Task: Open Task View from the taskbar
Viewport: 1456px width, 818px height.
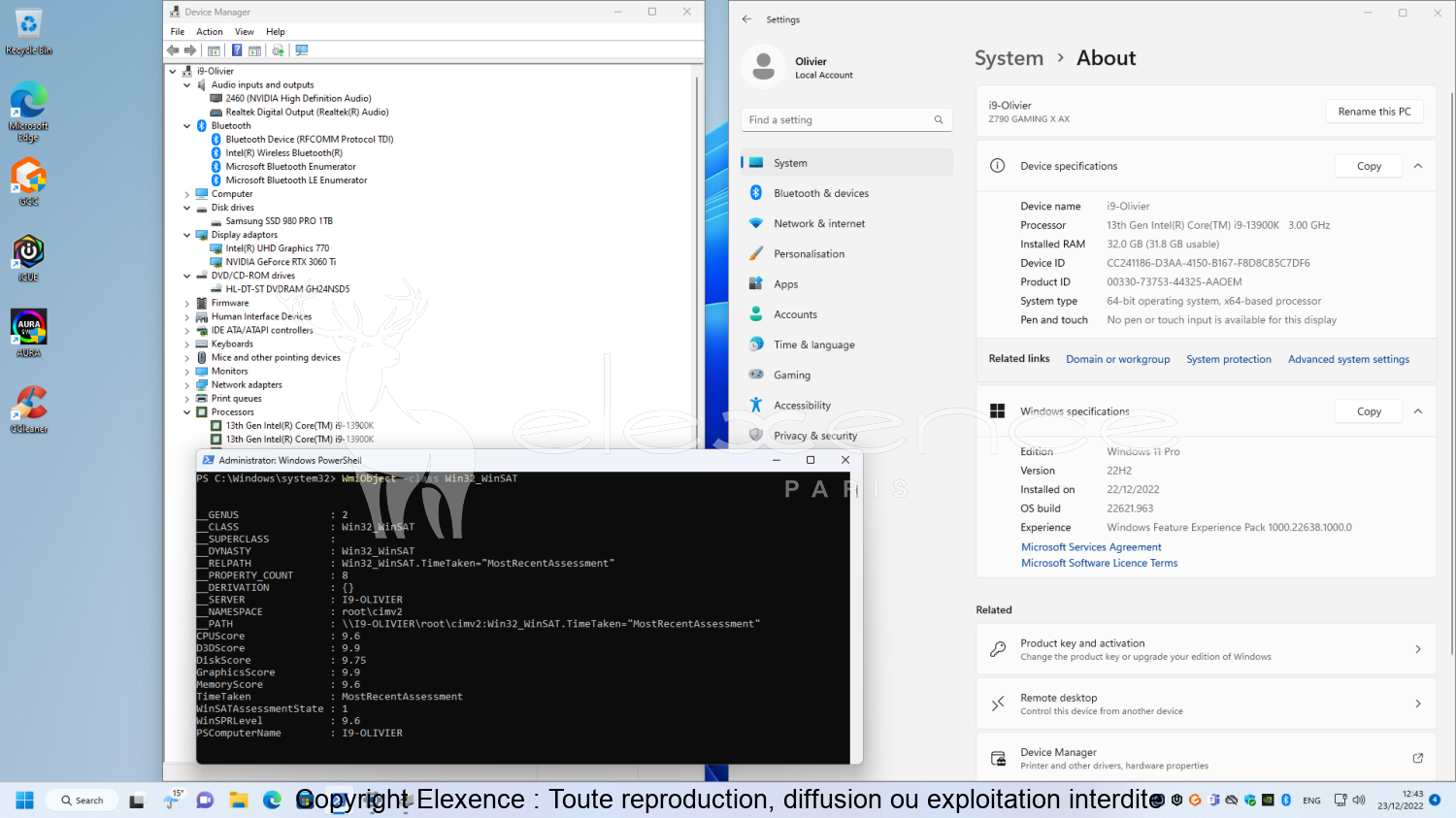Action: (137, 801)
